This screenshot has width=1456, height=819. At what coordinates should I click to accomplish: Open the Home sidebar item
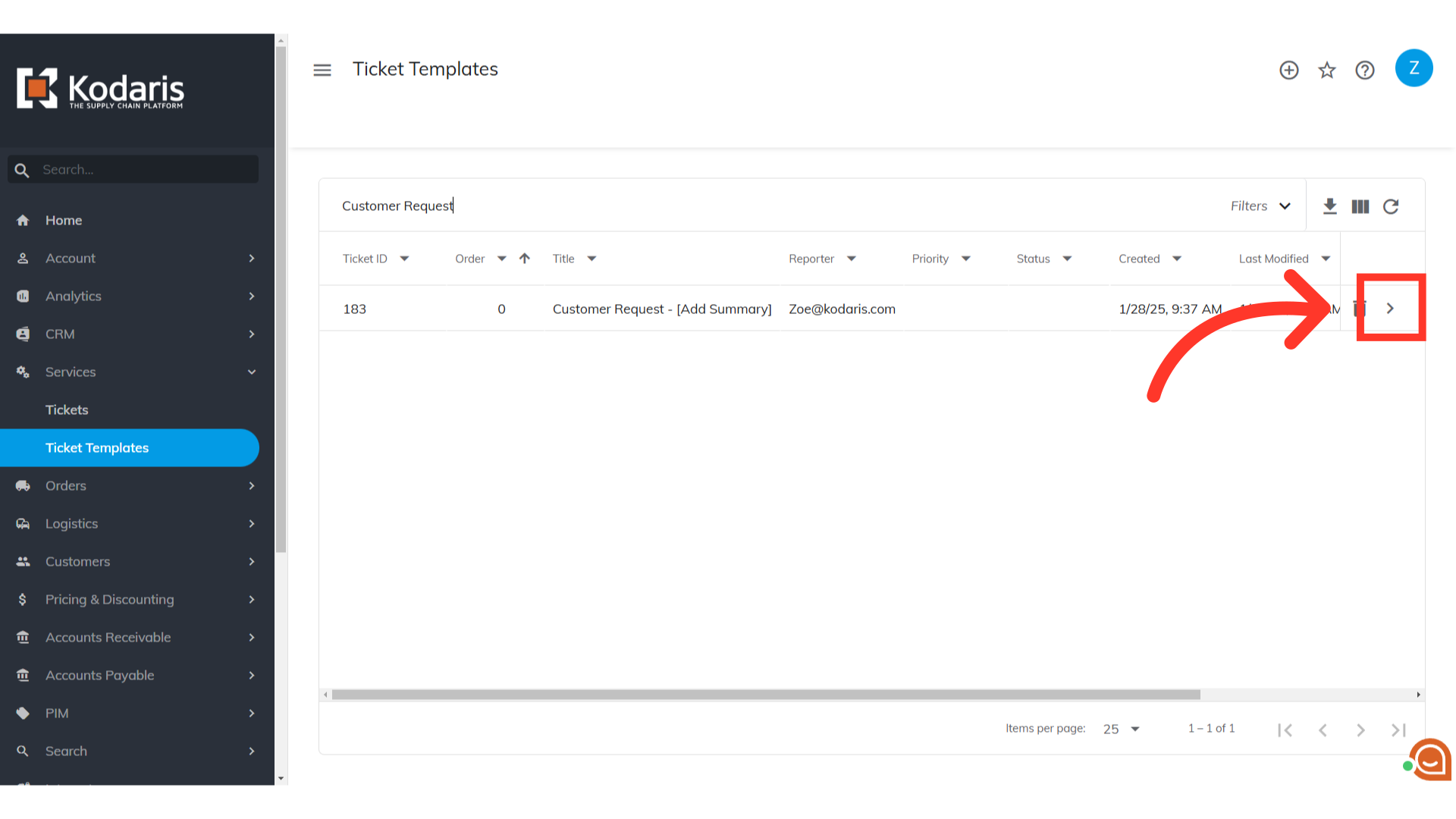click(64, 220)
